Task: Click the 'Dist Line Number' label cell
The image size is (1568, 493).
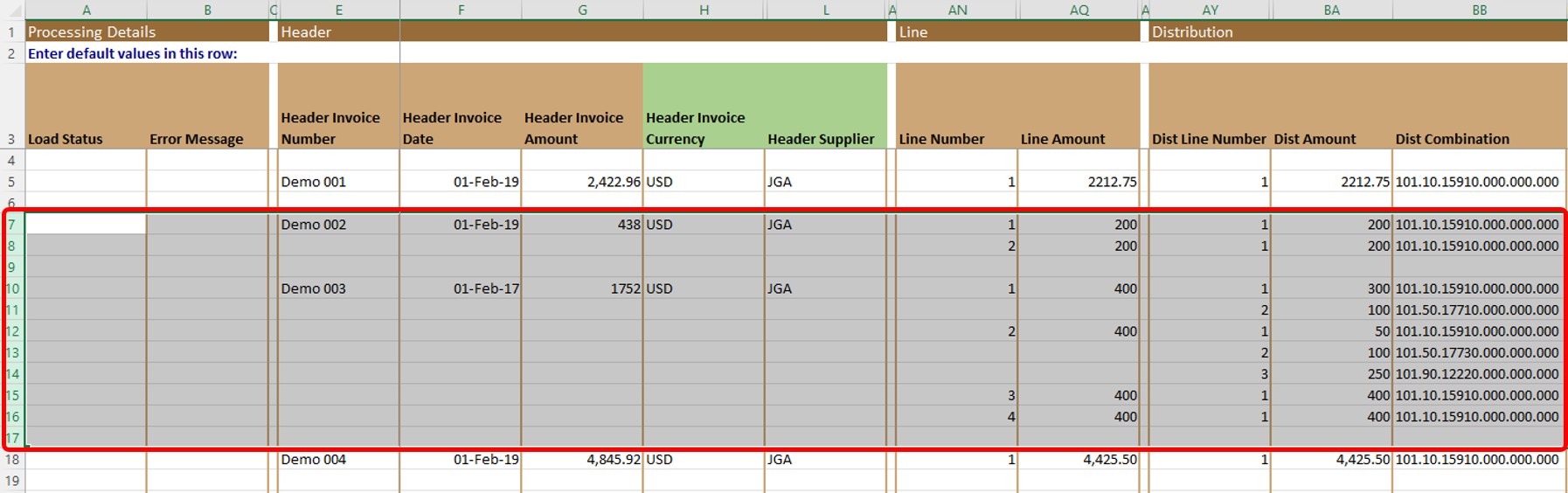Action: pos(1210,107)
